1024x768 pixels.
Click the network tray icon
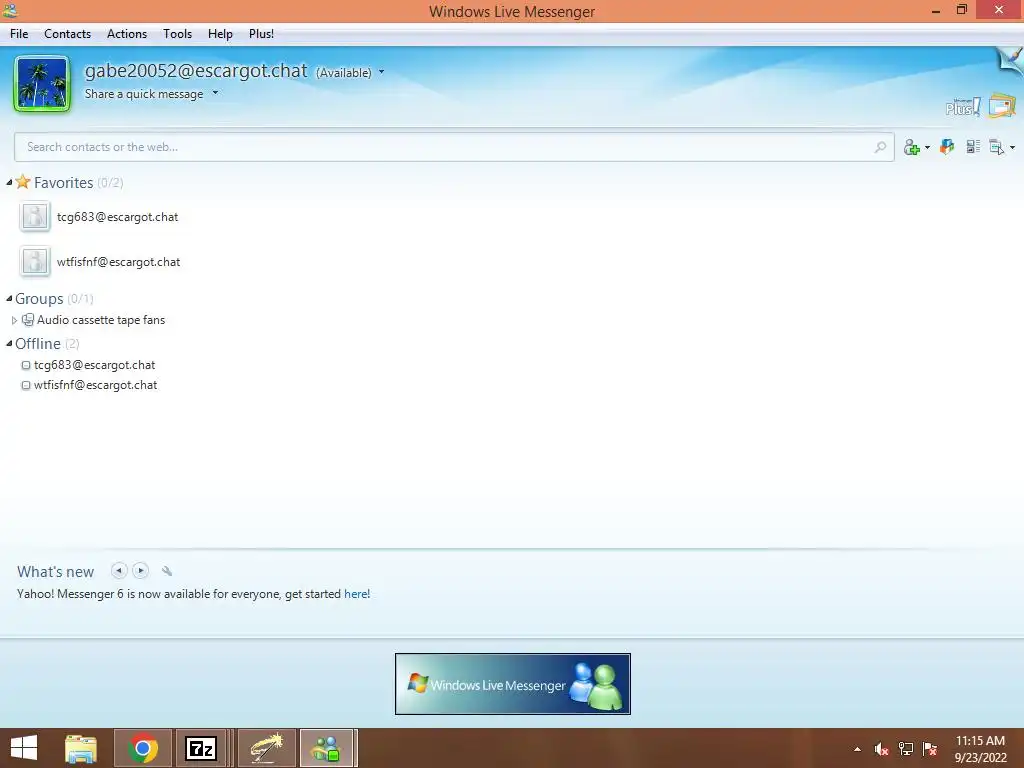pyautogui.click(x=906, y=749)
